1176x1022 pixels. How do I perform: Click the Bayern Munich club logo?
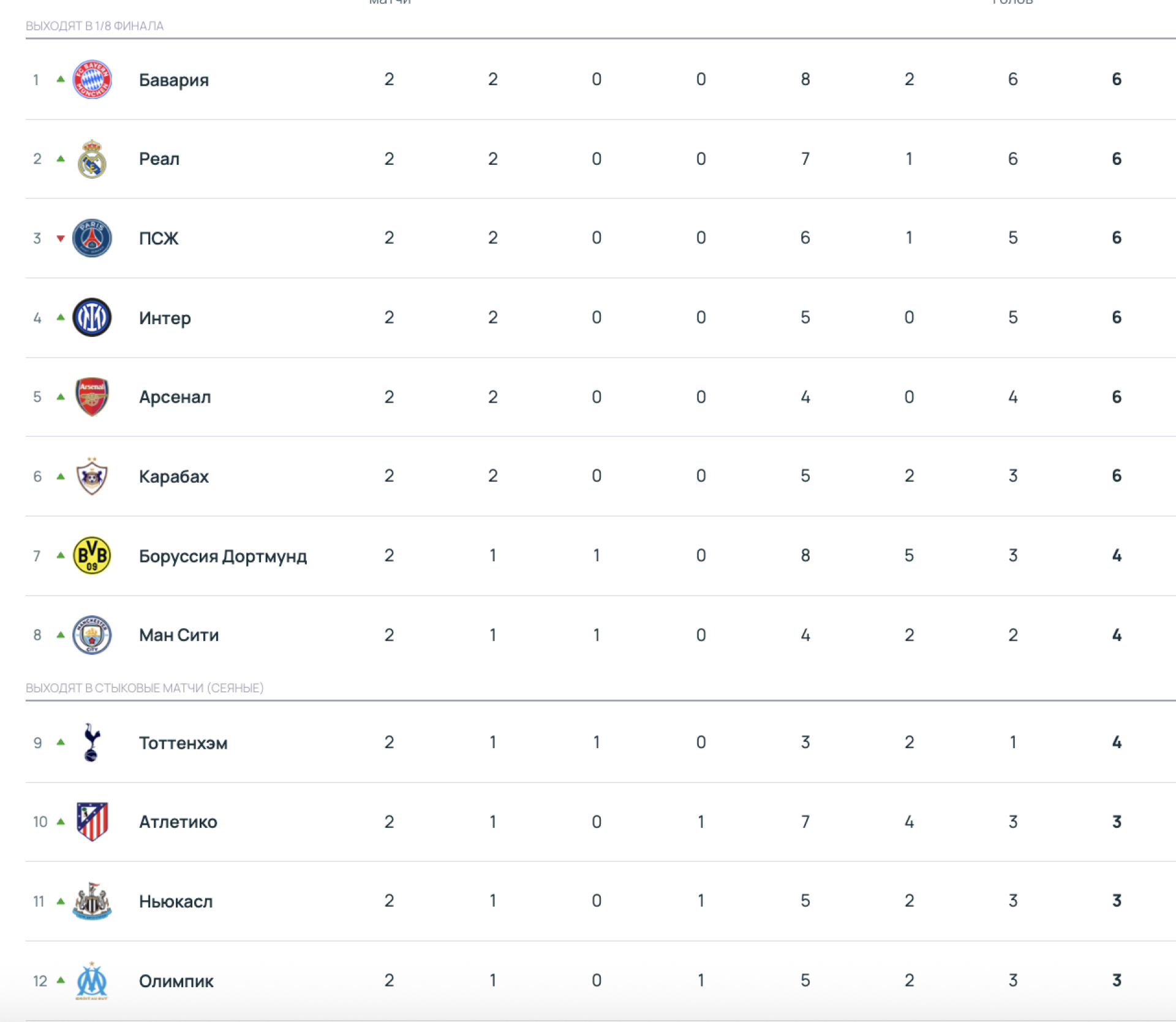pos(92,80)
